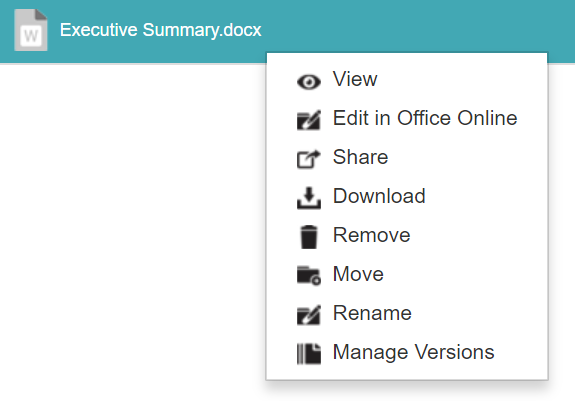Viewport: 575px width, 401px height.
Task: Click the pencil icon for Edit in Office Online
Action: [x=309, y=119]
